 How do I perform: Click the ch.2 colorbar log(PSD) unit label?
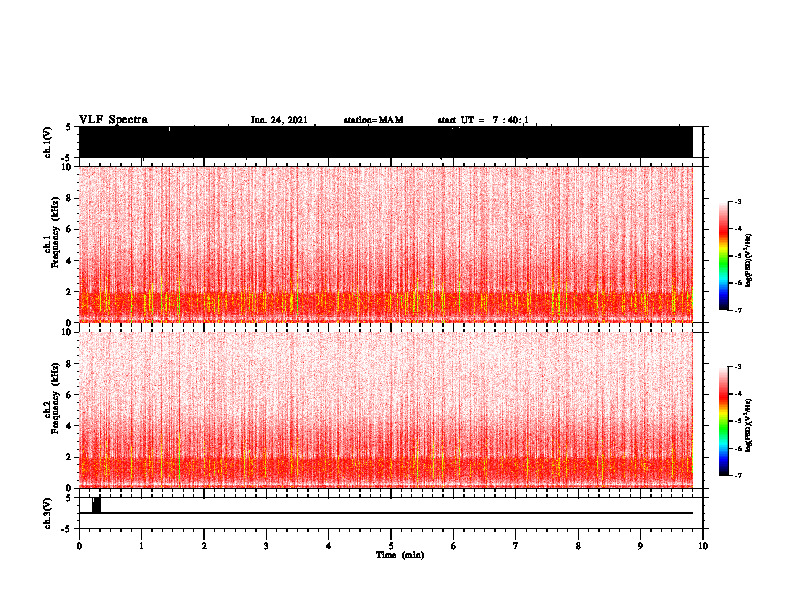749,425
